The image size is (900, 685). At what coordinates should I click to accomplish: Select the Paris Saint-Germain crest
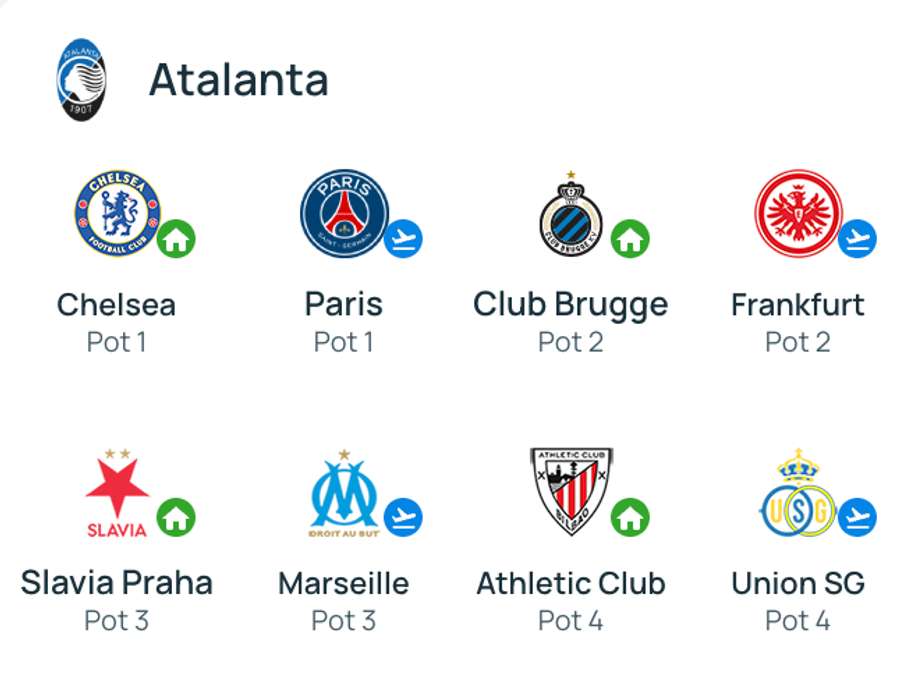[x=344, y=213]
